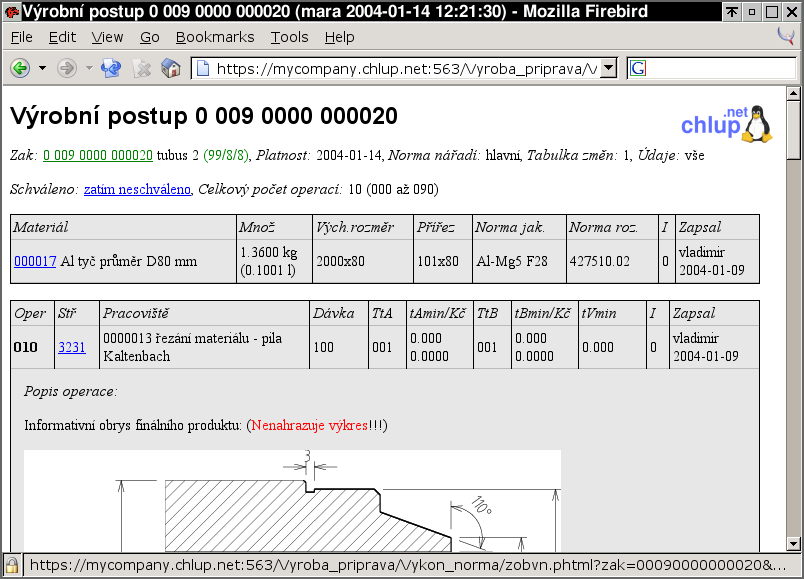
Task: Click the scrollbar down arrow
Action: (793, 544)
